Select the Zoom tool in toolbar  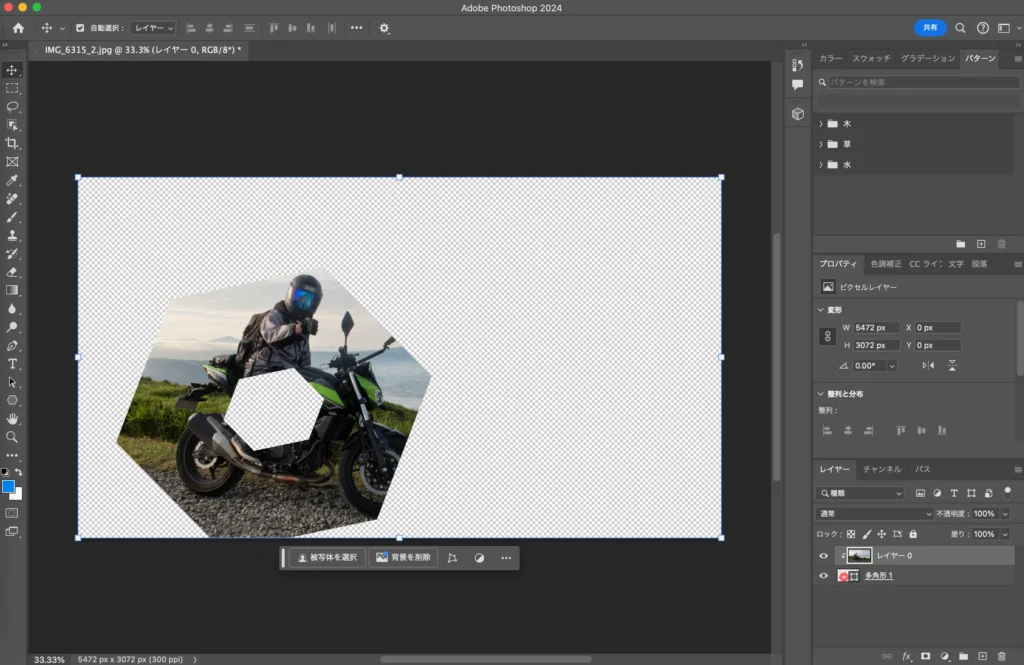tap(12, 437)
